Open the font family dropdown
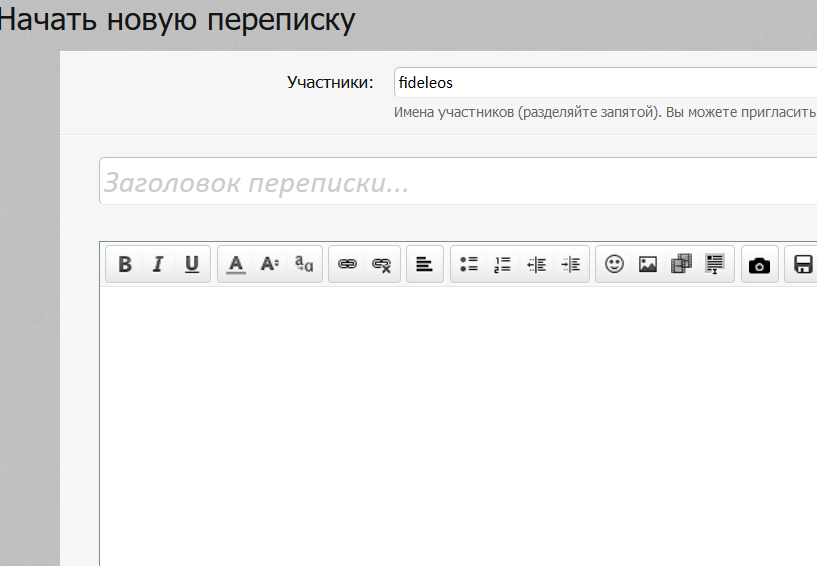The image size is (817, 566). coord(303,264)
